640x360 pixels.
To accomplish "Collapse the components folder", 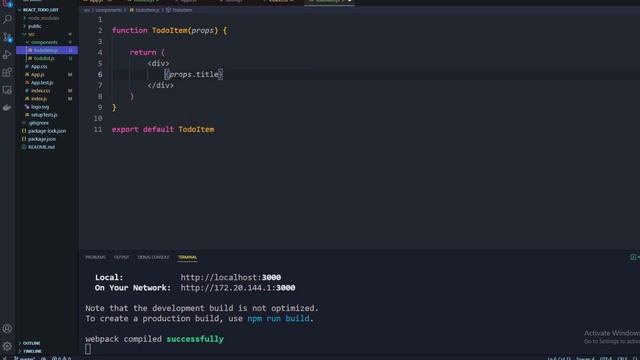I will (x=44, y=42).
